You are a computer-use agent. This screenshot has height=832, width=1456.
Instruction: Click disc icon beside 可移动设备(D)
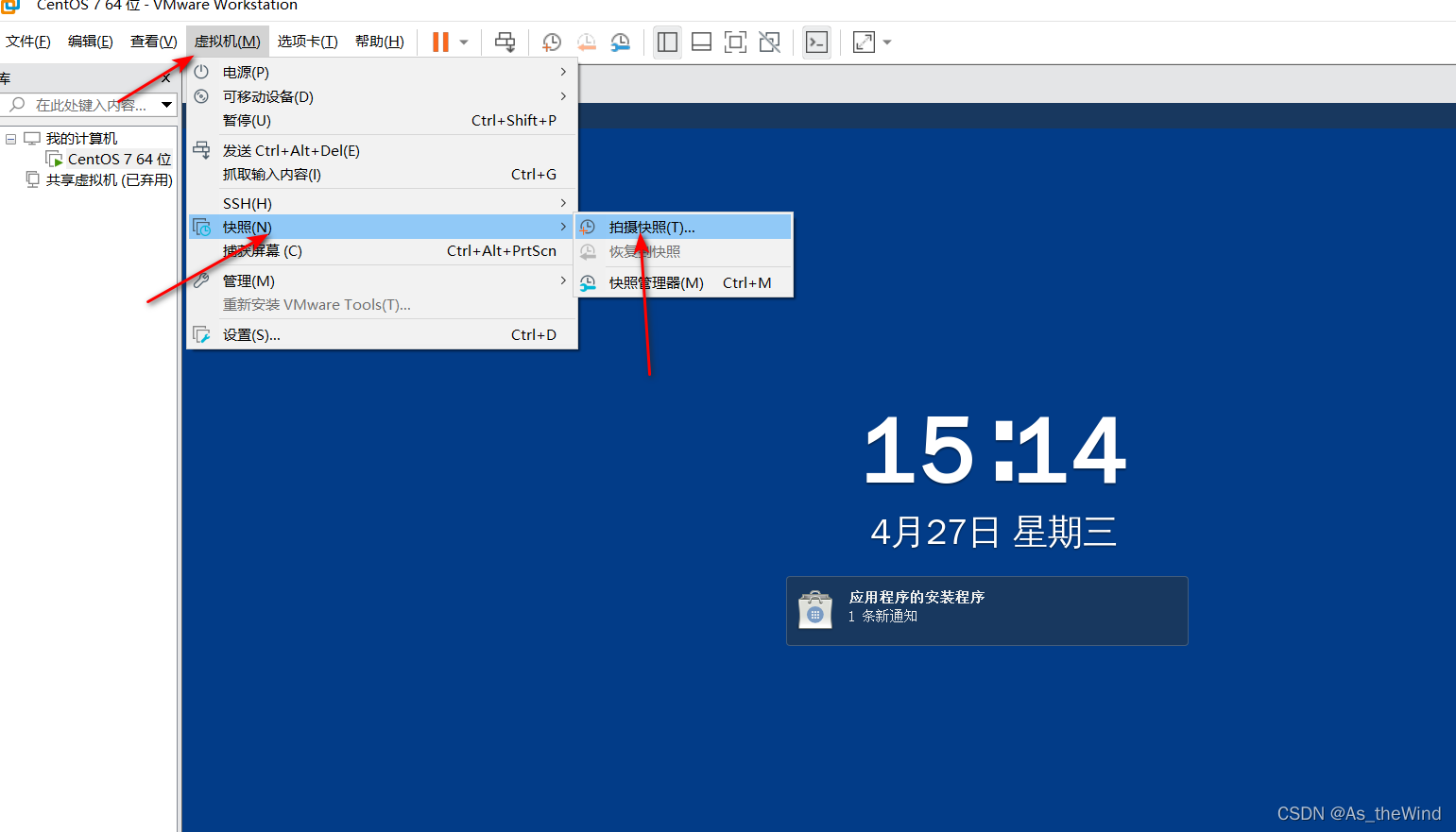pyautogui.click(x=201, y=96)
